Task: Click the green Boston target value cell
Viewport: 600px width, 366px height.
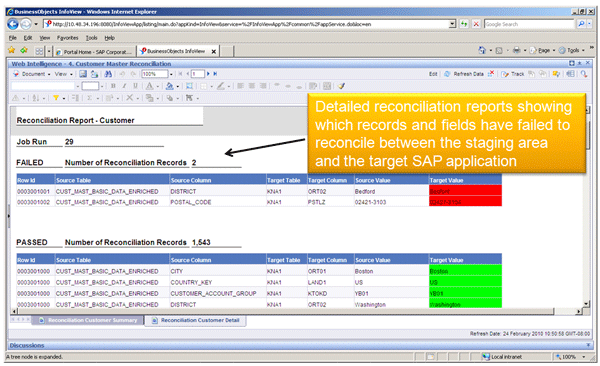Action: click(x=465, y=271)
